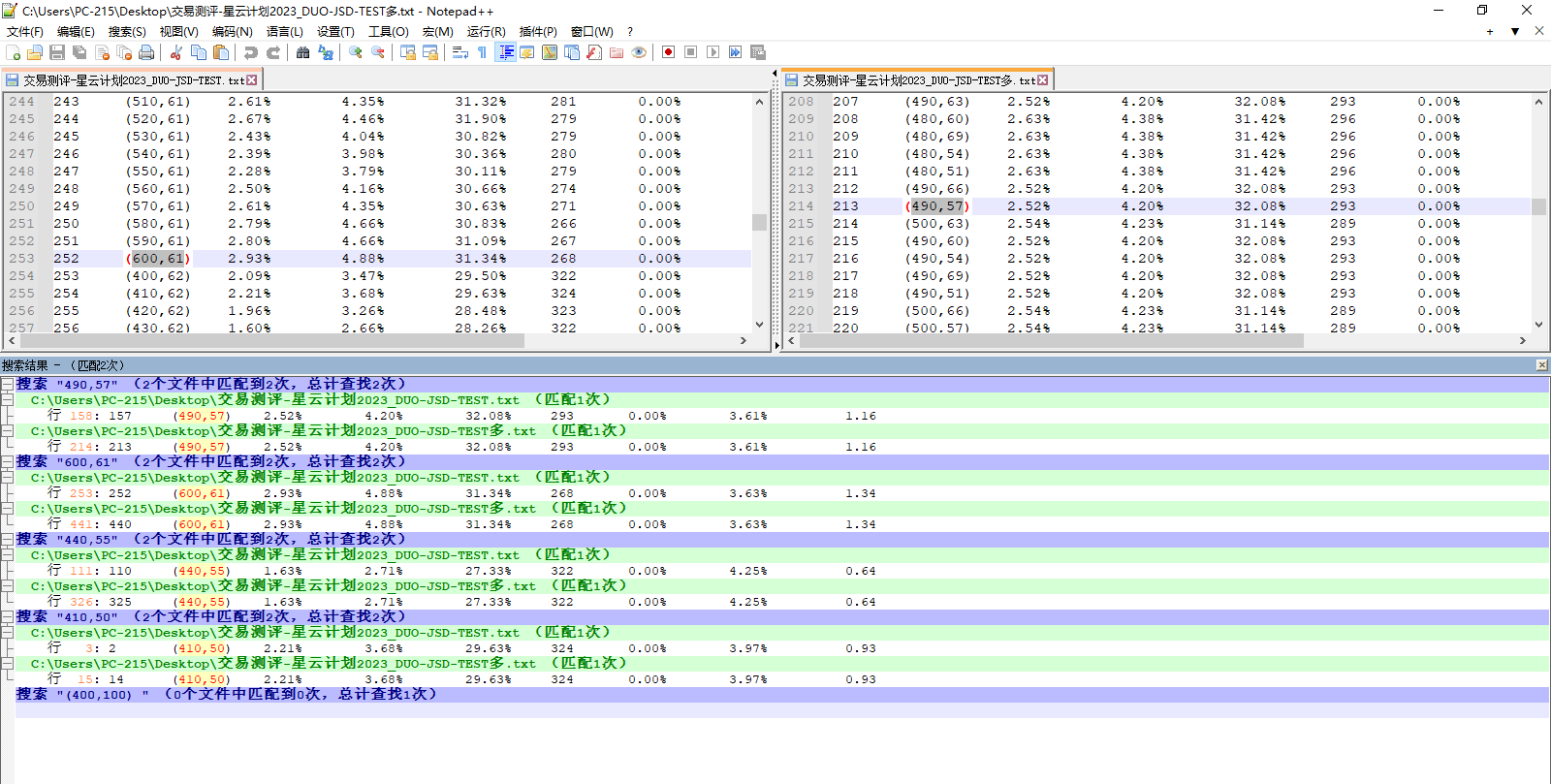Collapse the TEST多.txt file node under "410,50" search
This screenshot has height=784, width=1551.
[x=7, y=664]
